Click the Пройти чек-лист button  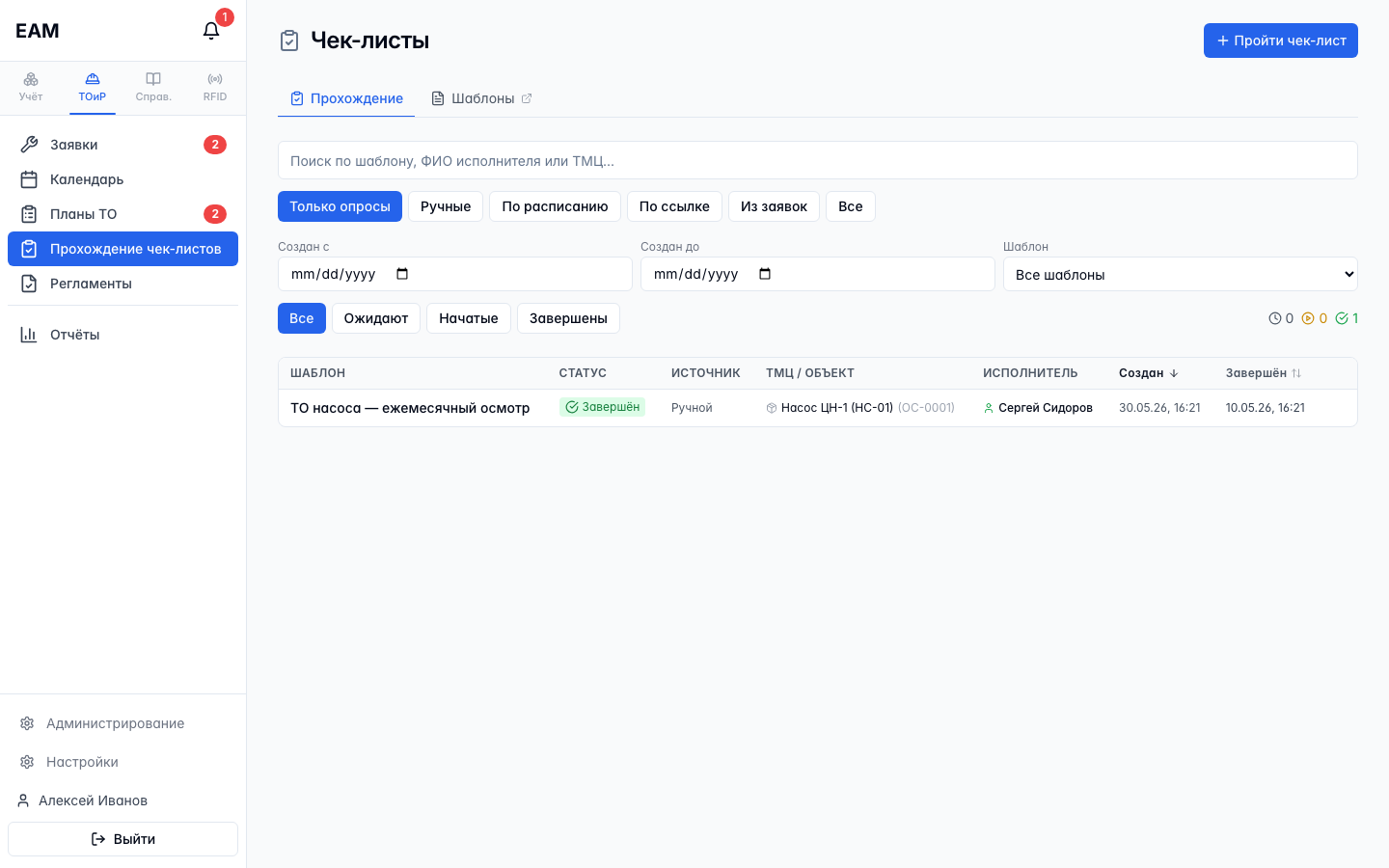coord(1281,41)
